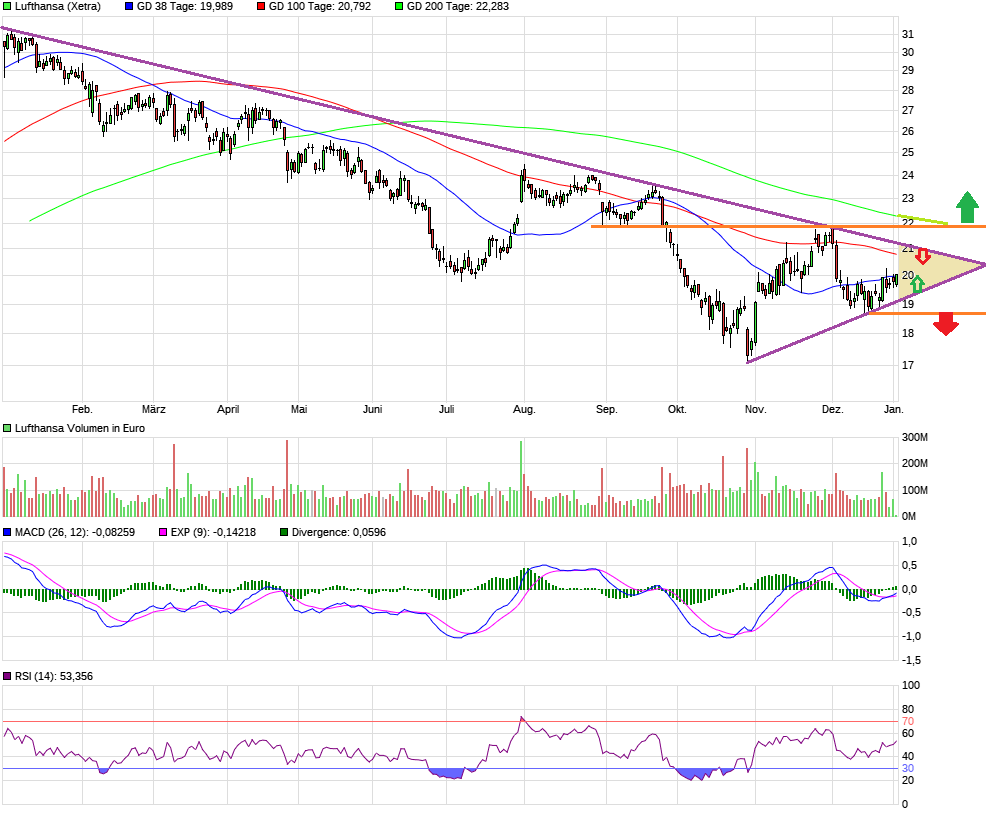Screen dimensions: 986x814
Task: Click the 'Lufthansa Volumen in Euro' label
Action: coord(80,428)
